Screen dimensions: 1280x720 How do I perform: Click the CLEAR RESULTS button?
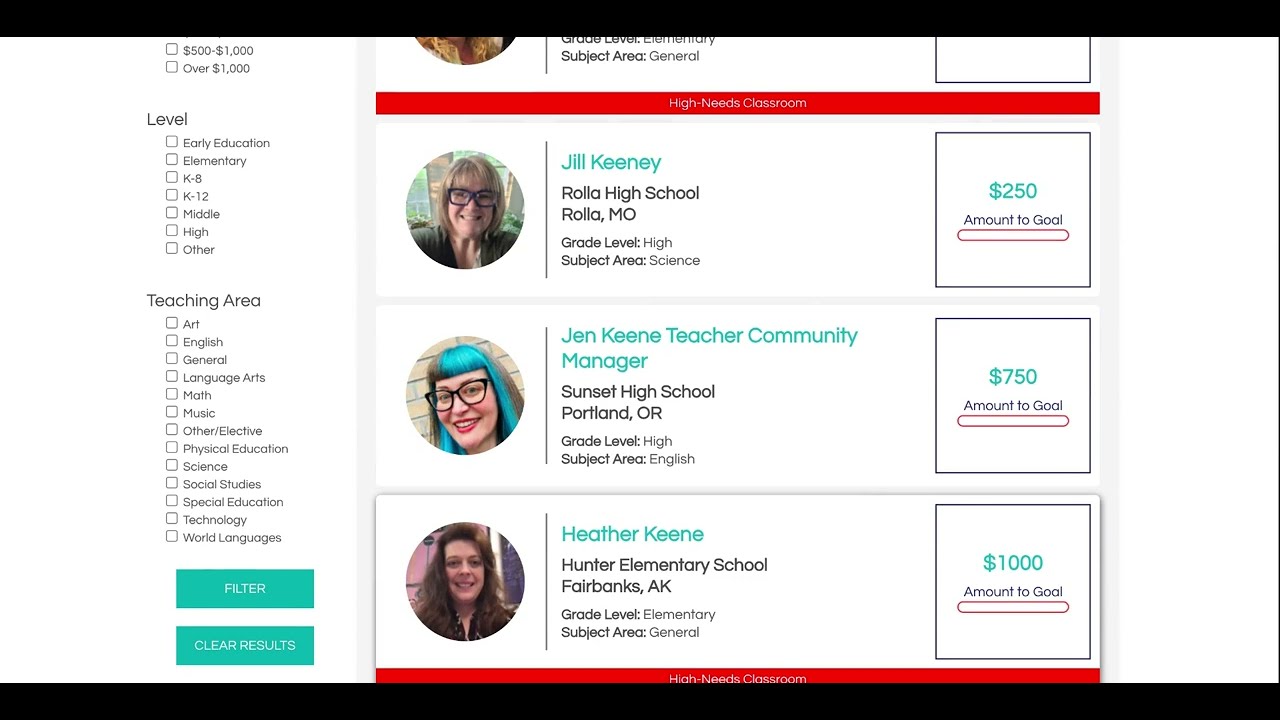(245, 645)
